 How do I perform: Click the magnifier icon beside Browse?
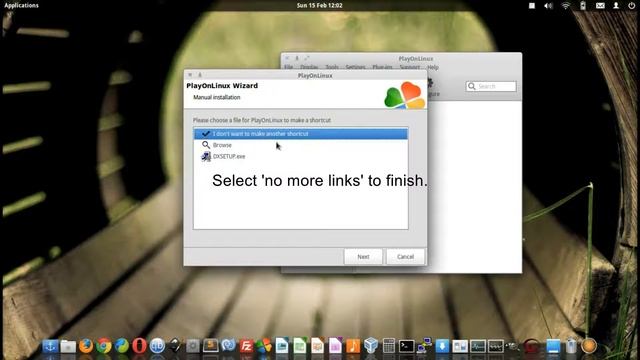click(x=206, y=145)
